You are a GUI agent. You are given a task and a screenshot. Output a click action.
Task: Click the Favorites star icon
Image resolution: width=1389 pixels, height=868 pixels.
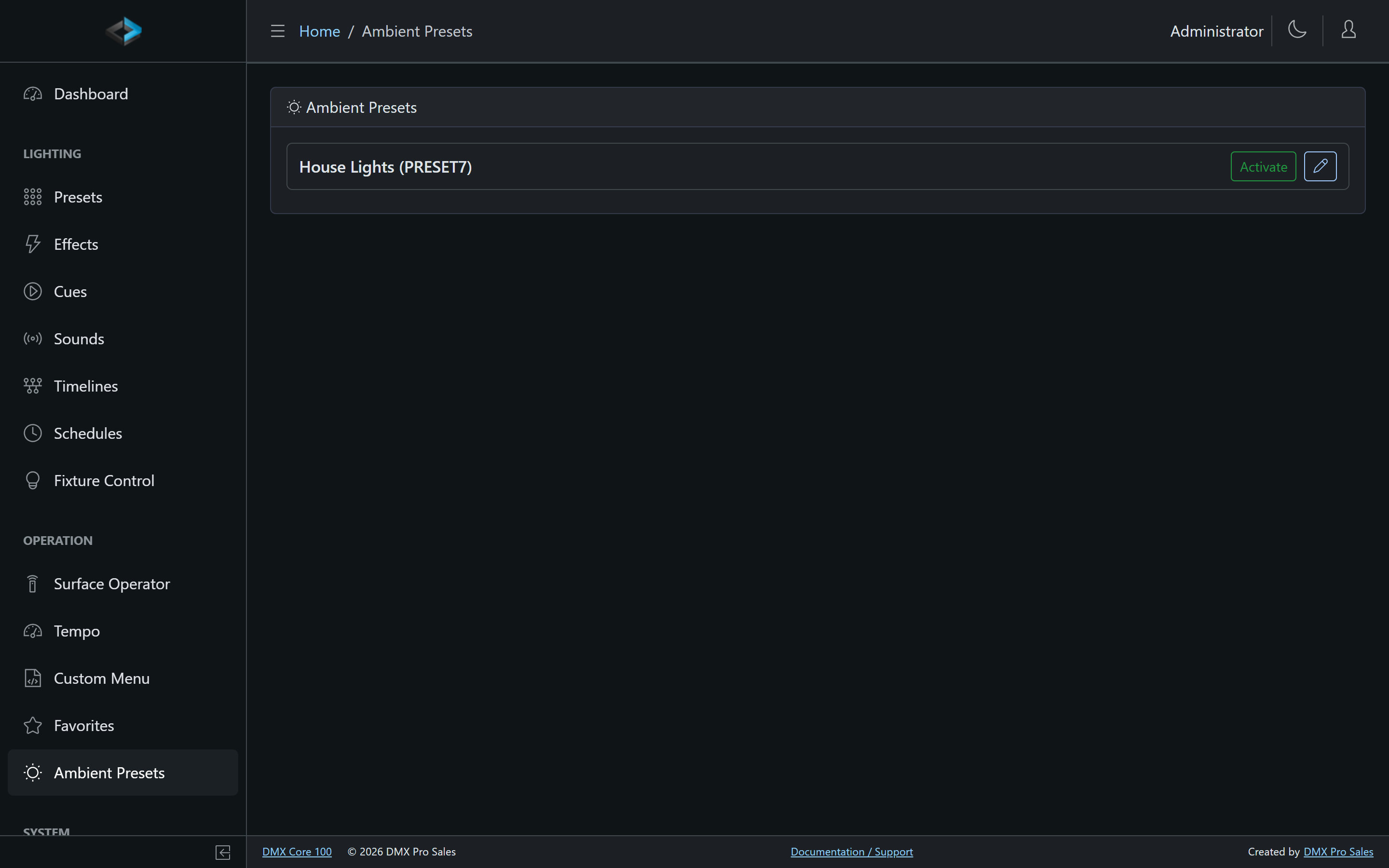tap(33, 726)
